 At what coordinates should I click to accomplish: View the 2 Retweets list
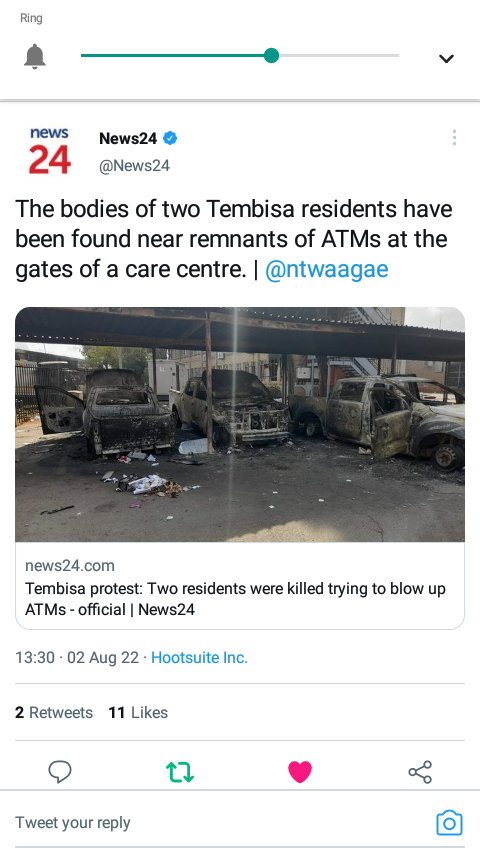coord(54,712)
